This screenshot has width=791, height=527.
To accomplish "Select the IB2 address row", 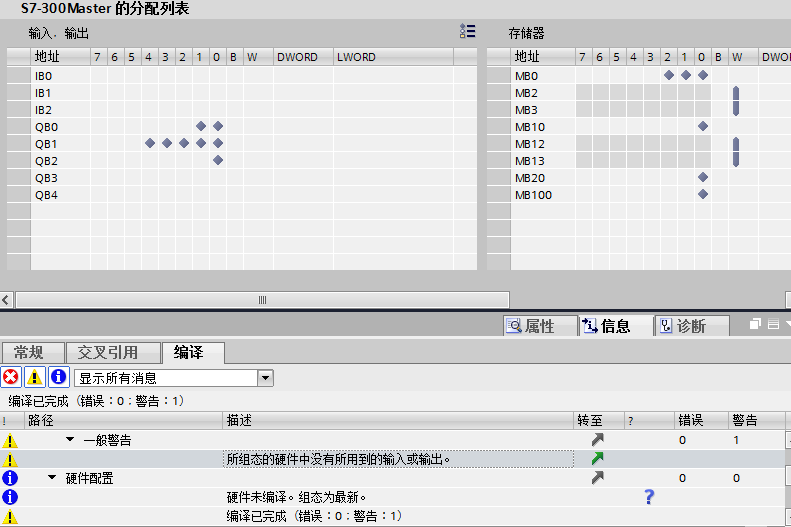I will click(x=242, y=110).
